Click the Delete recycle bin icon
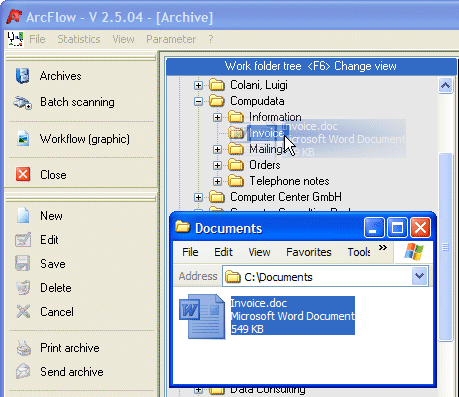Screen dimensions: 459x397 (x=23, y=287)
